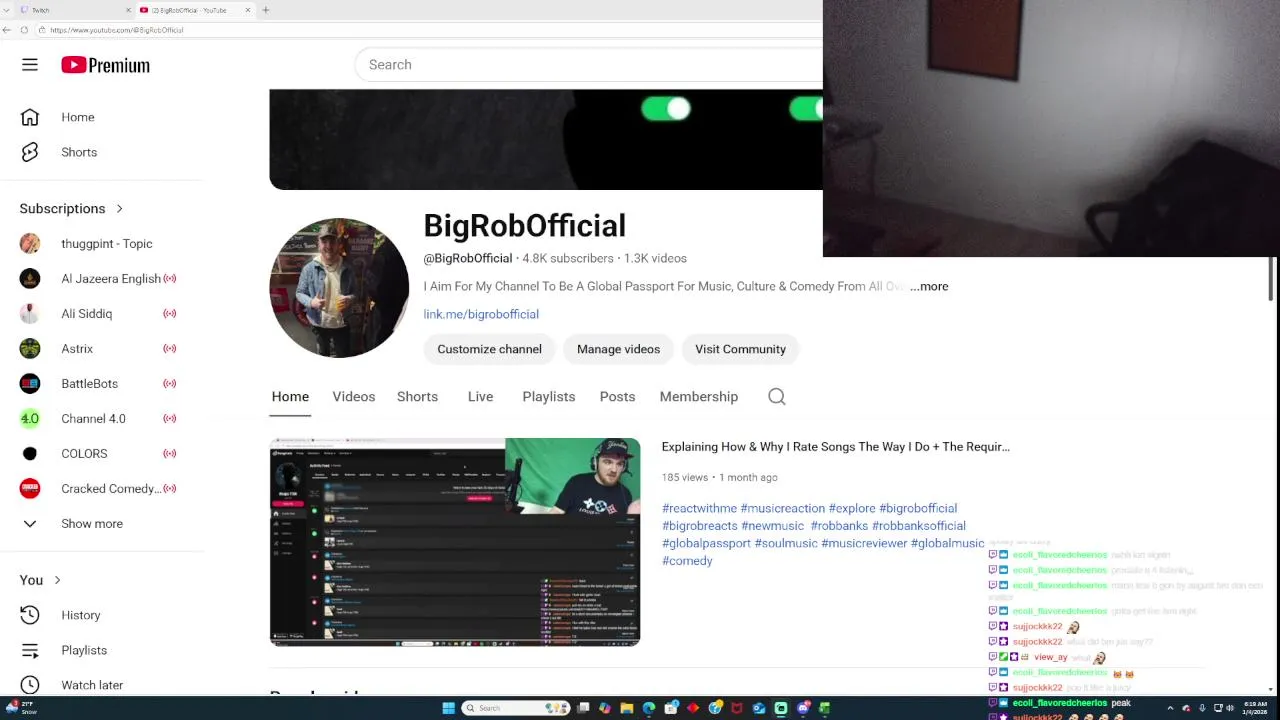
Task: Open the COLORS subscription
Action: coord(84,454)
